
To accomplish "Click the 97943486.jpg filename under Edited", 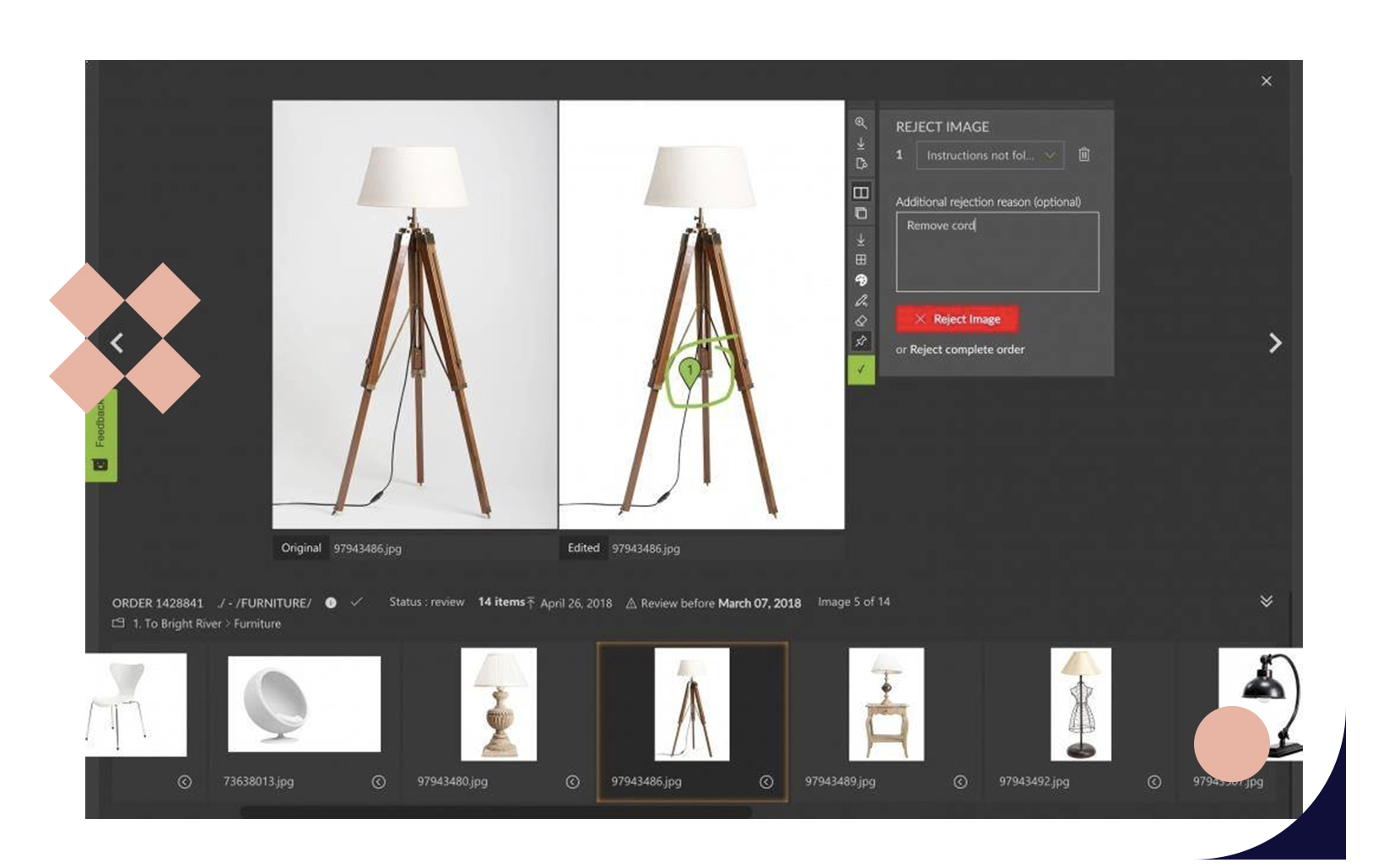I will coord(646,548).
